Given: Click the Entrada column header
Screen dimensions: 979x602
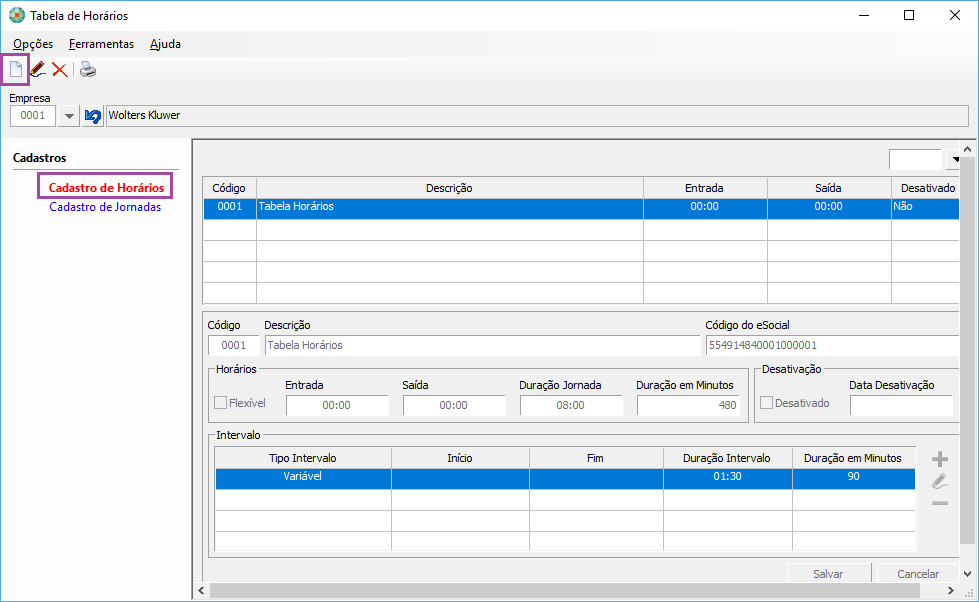Looking at the screenshot, I should (x=704, y=188).
